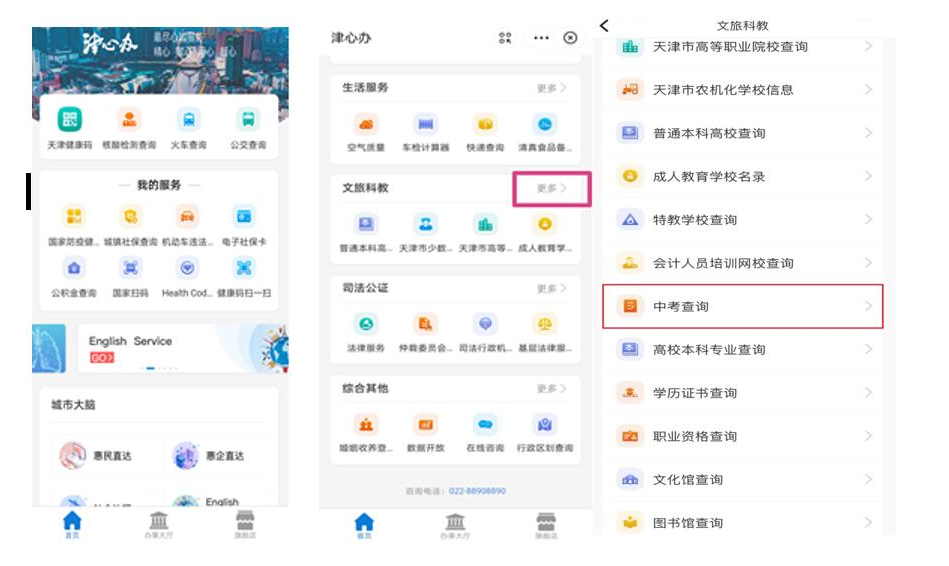Expand 更多 in the 文旅科教 section
Image resolution: width=949 pixels, height=566 pixels.
click(551, 188)
